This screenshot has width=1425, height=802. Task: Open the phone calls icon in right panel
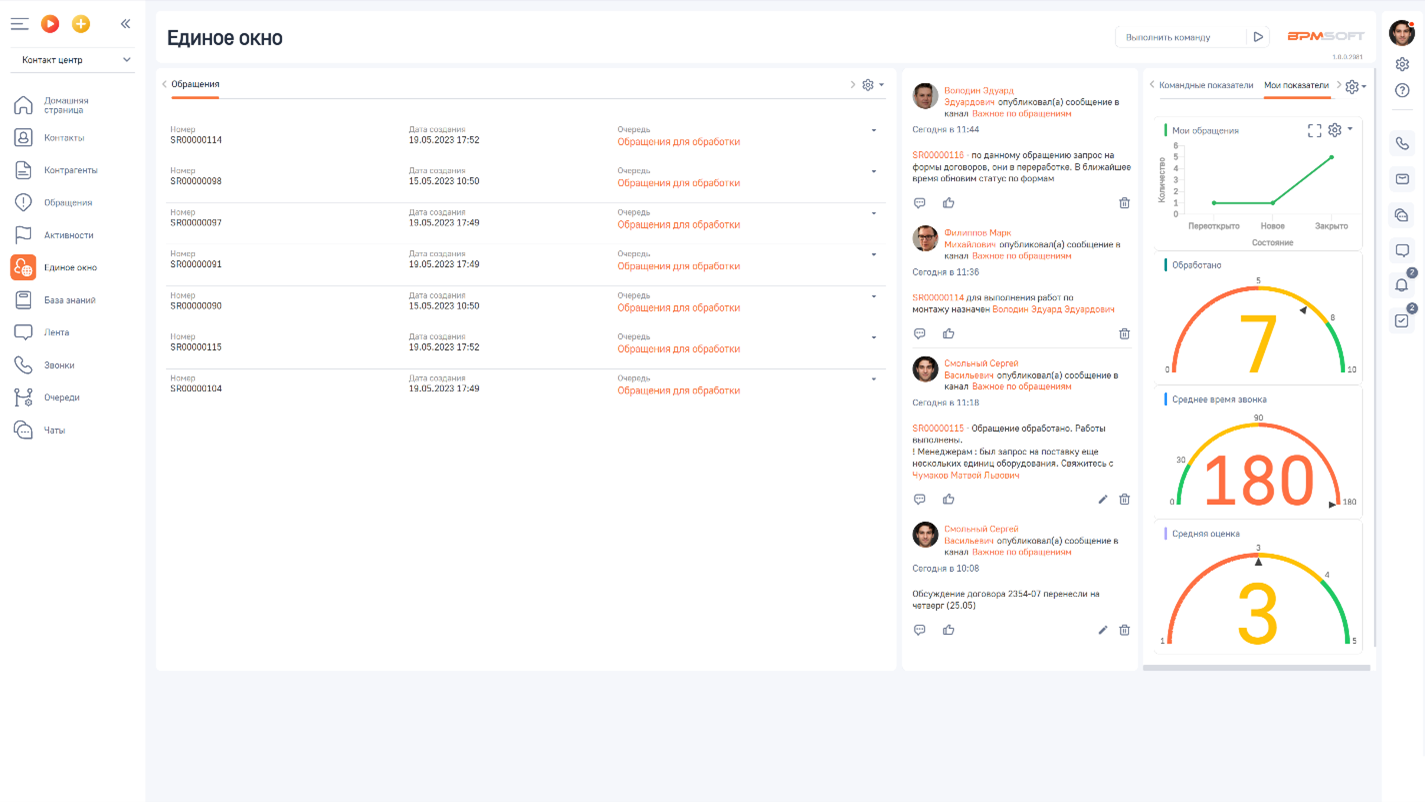[x=1402, y=144]
